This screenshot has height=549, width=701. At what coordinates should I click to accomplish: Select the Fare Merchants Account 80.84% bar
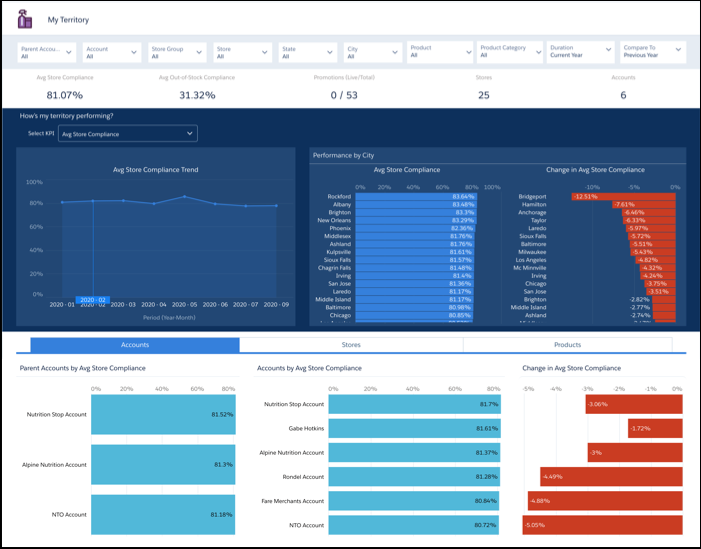point(414,501)
